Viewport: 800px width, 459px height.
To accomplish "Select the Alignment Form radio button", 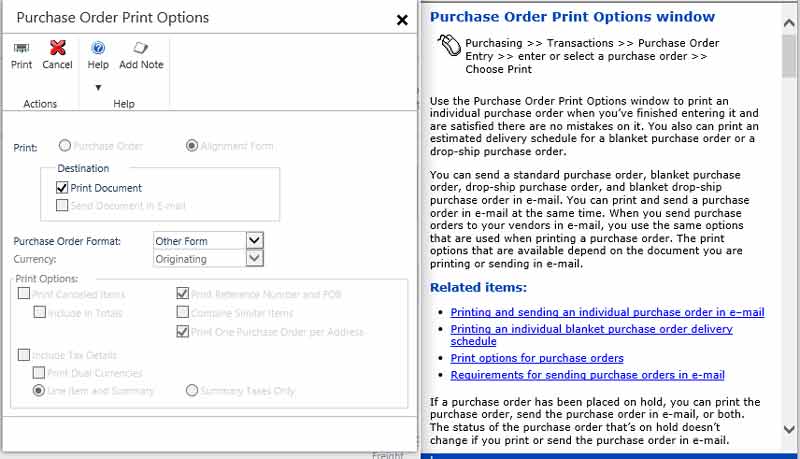I will click(x=192, y=146).
